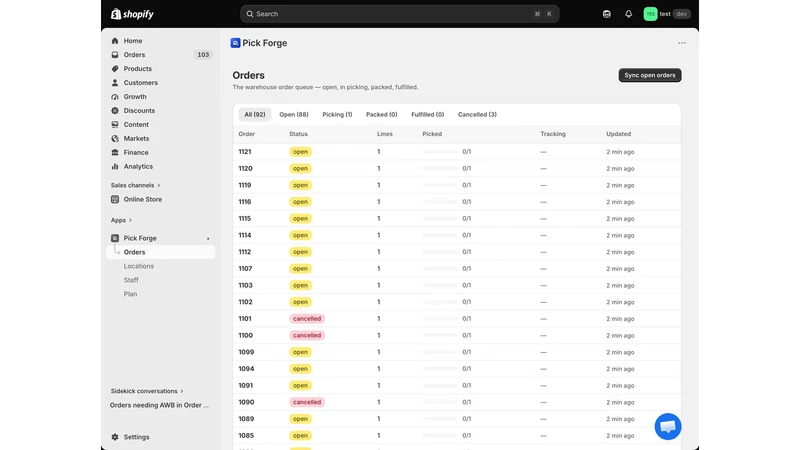Focus the Search input field
The height and width of the screenshot is (450, 800).
click(399, 14)
